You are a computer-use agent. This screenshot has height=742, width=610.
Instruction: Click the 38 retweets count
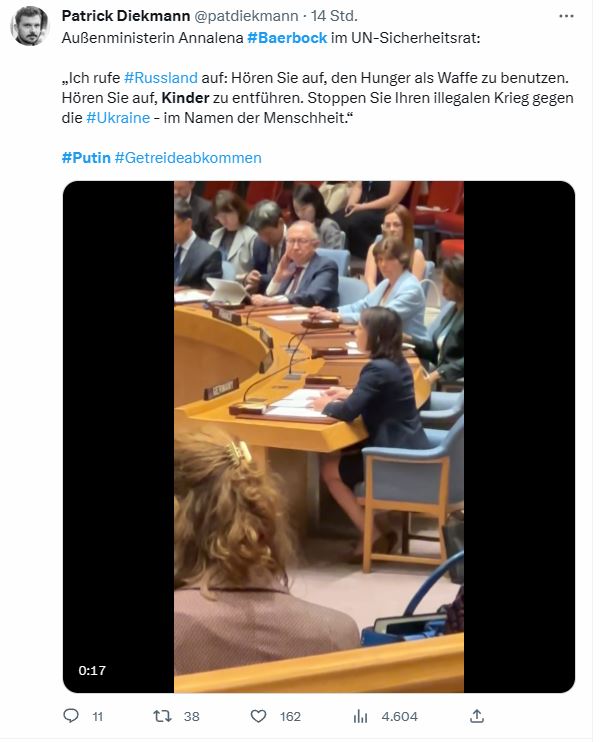pyautogui.click(x=192, y=716)
